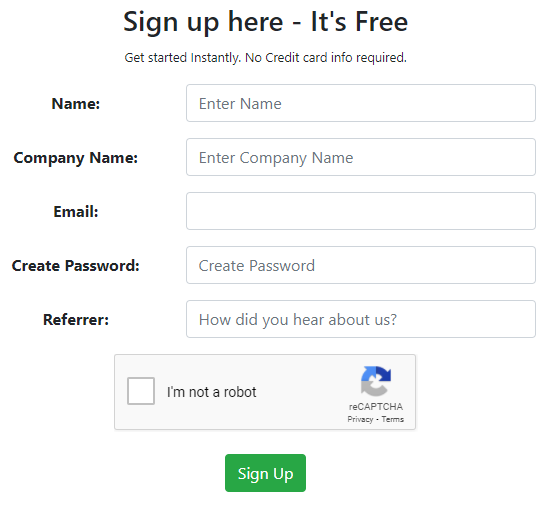This screenshot has height=506, width=554.
Task: Tick the I'm not a robot checkbox
Action: click(141, 391)
